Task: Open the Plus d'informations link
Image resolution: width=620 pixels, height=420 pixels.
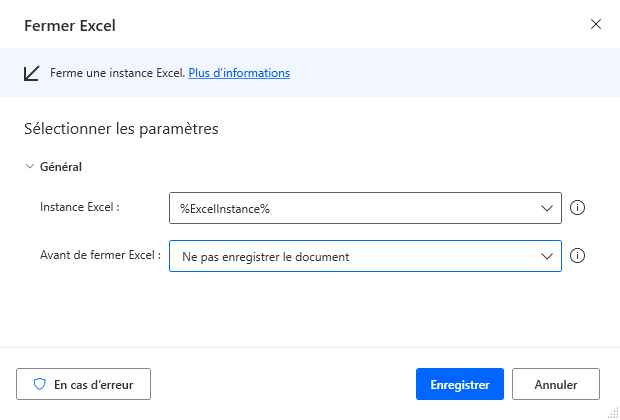Action: (239, 73)
